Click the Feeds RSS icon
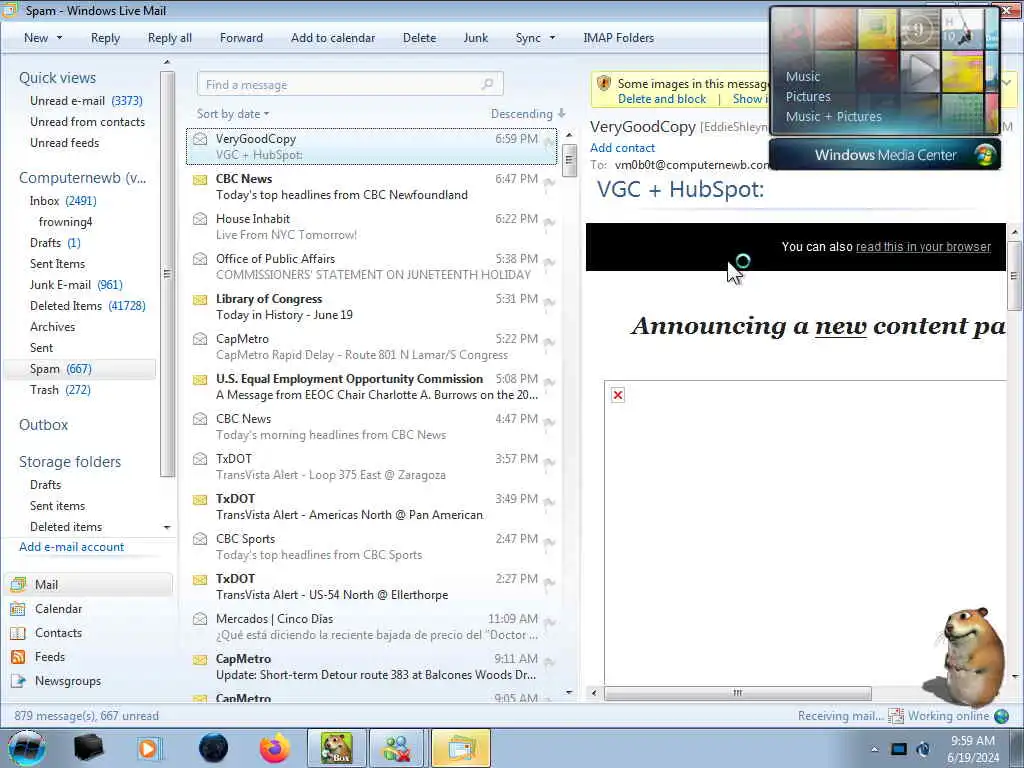1024x768 pixels. click(x=18, y=657)
